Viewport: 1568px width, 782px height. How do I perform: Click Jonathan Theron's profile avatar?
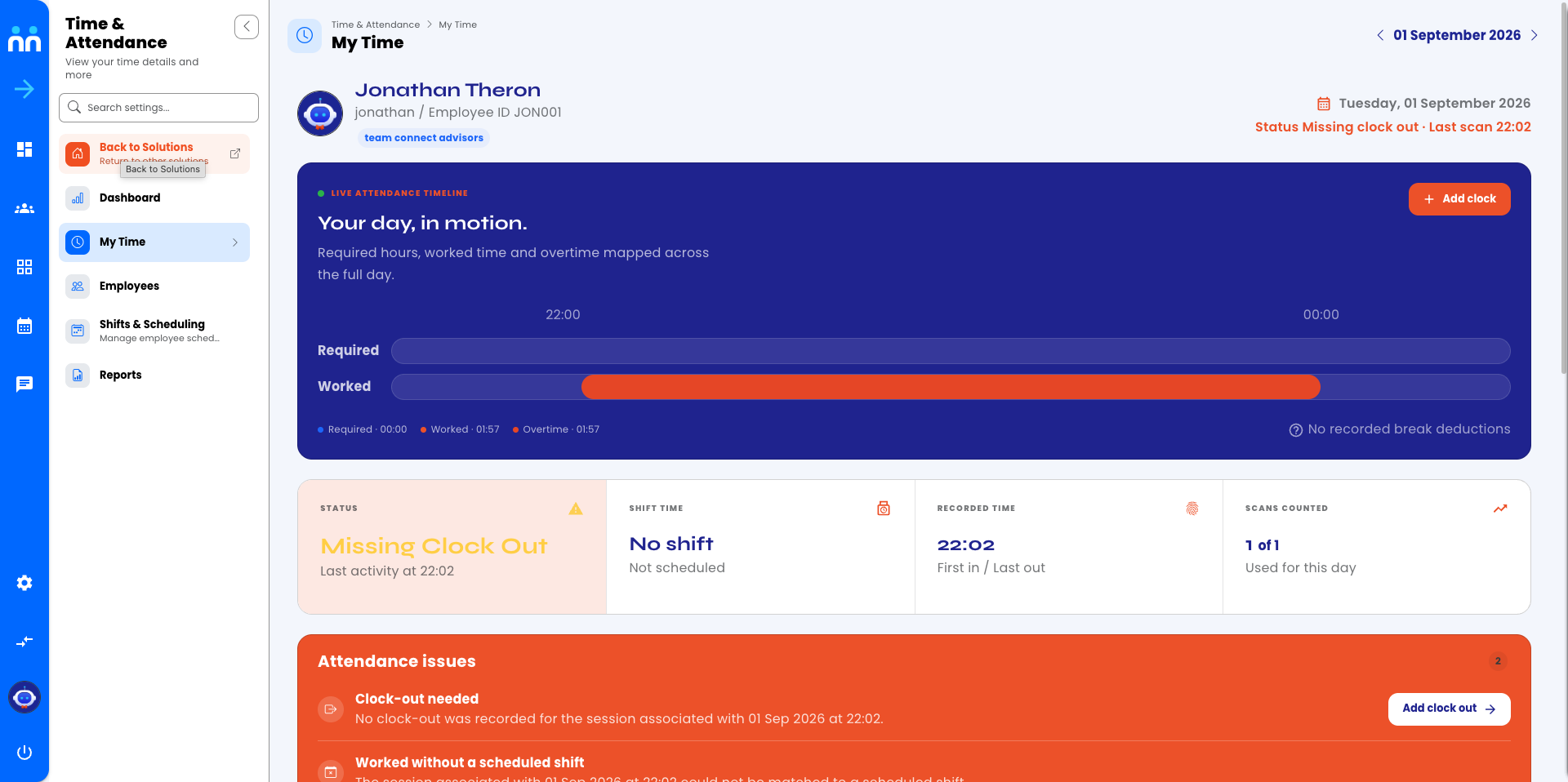(x=320, y=113)
